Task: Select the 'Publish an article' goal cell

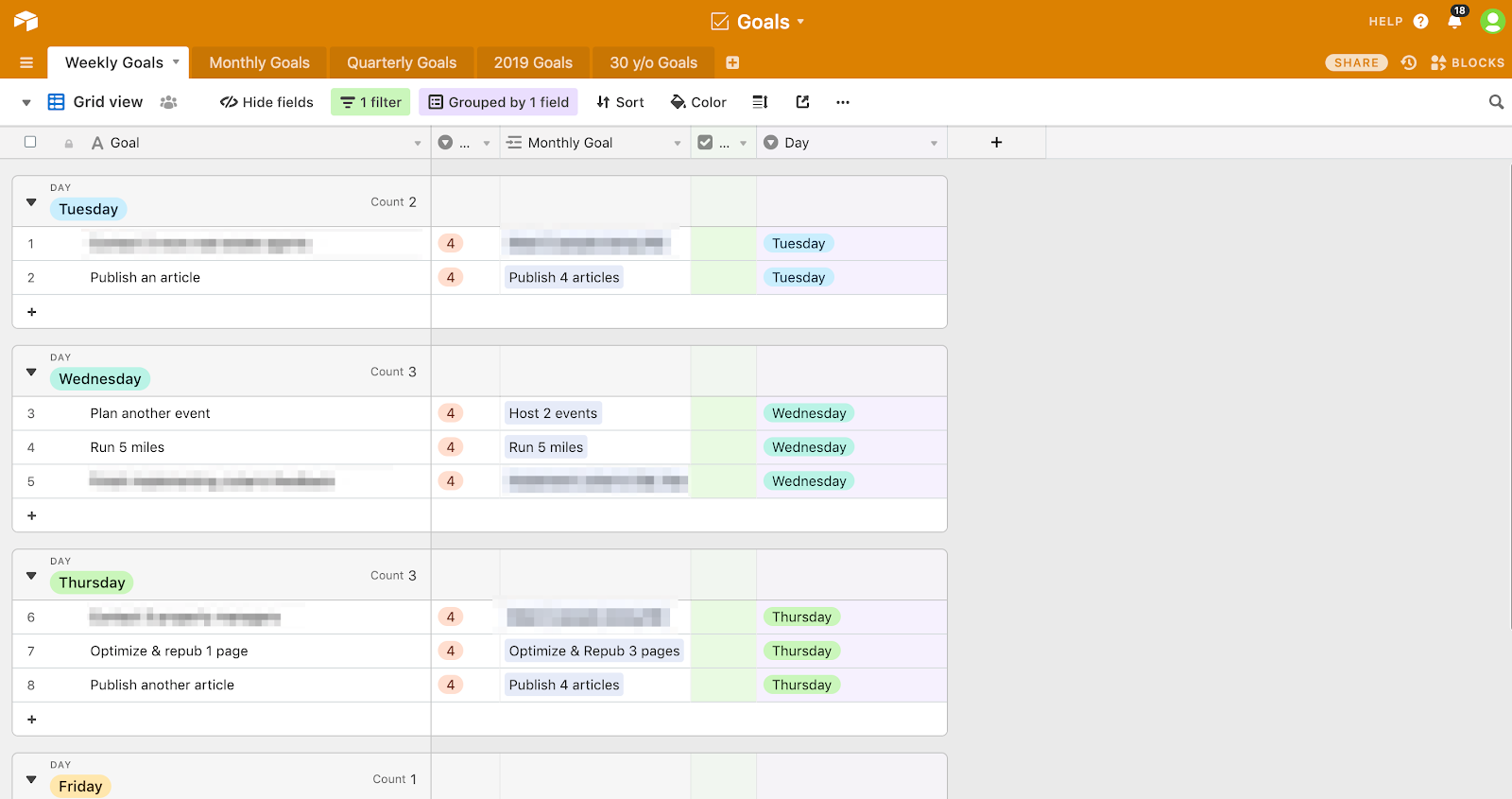Action: pyautogui.click(x=222, y=277)
